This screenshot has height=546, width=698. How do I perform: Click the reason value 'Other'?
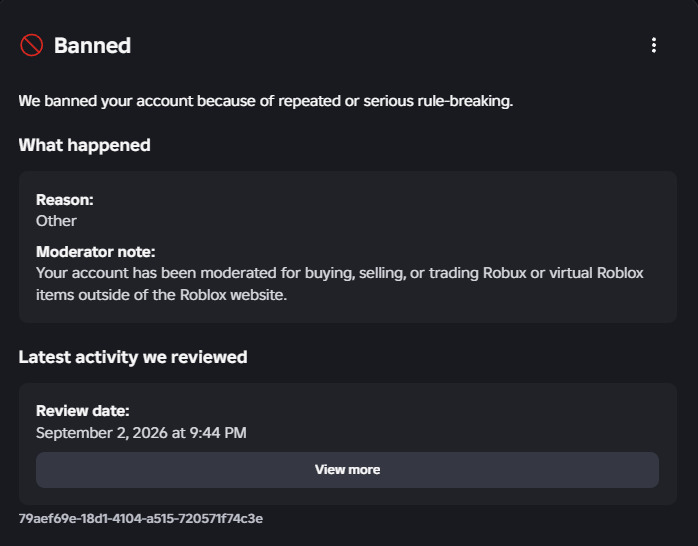(x=56, y=221)
